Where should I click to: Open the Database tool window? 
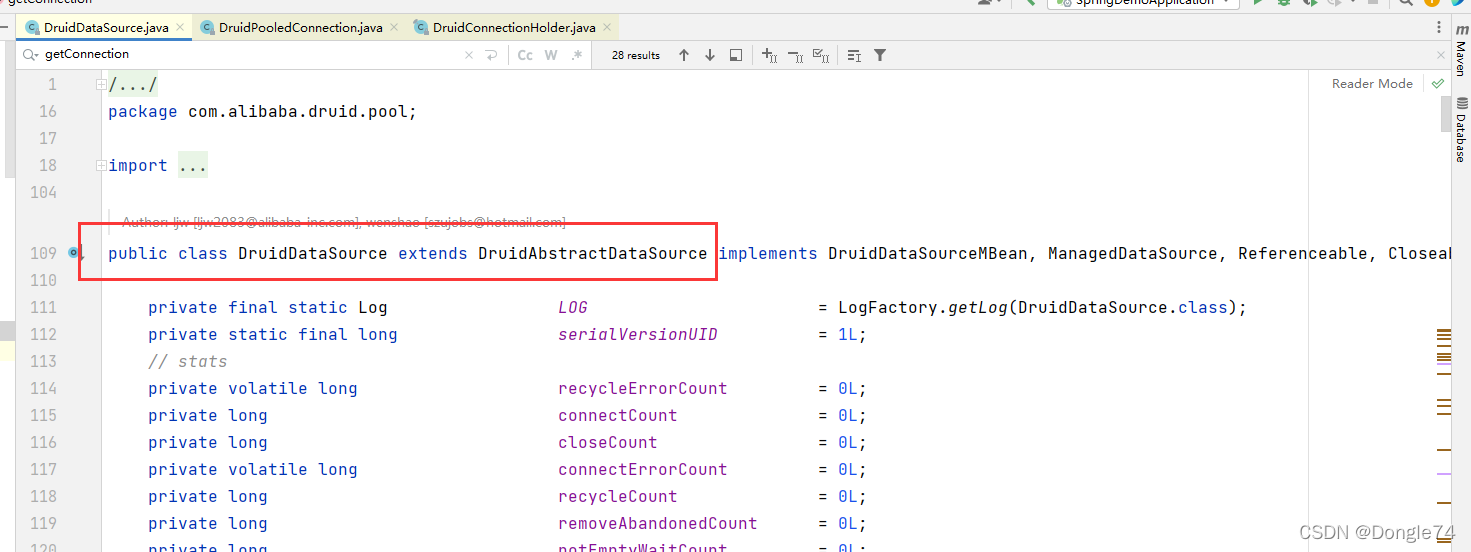click(1461, 130)
